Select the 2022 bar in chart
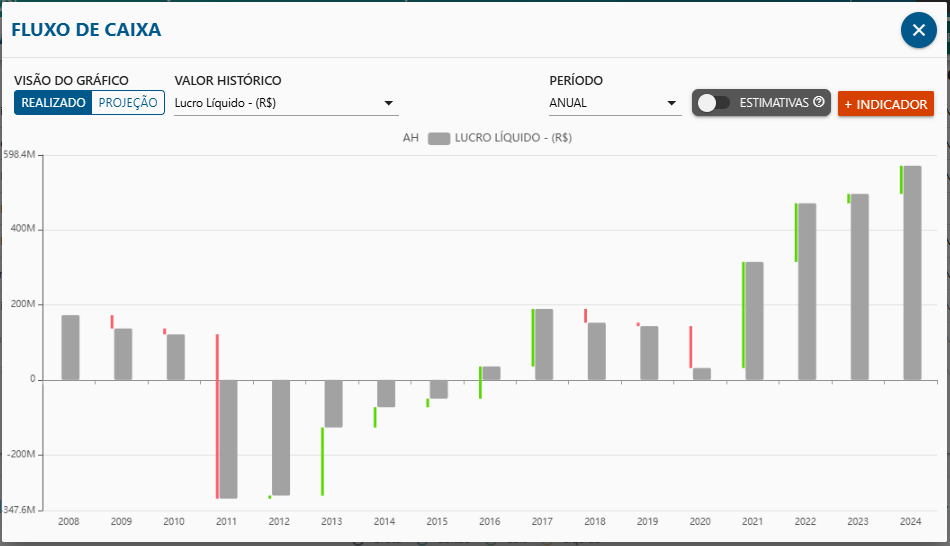The image size is (950, 546). click(x=806, y=291)
